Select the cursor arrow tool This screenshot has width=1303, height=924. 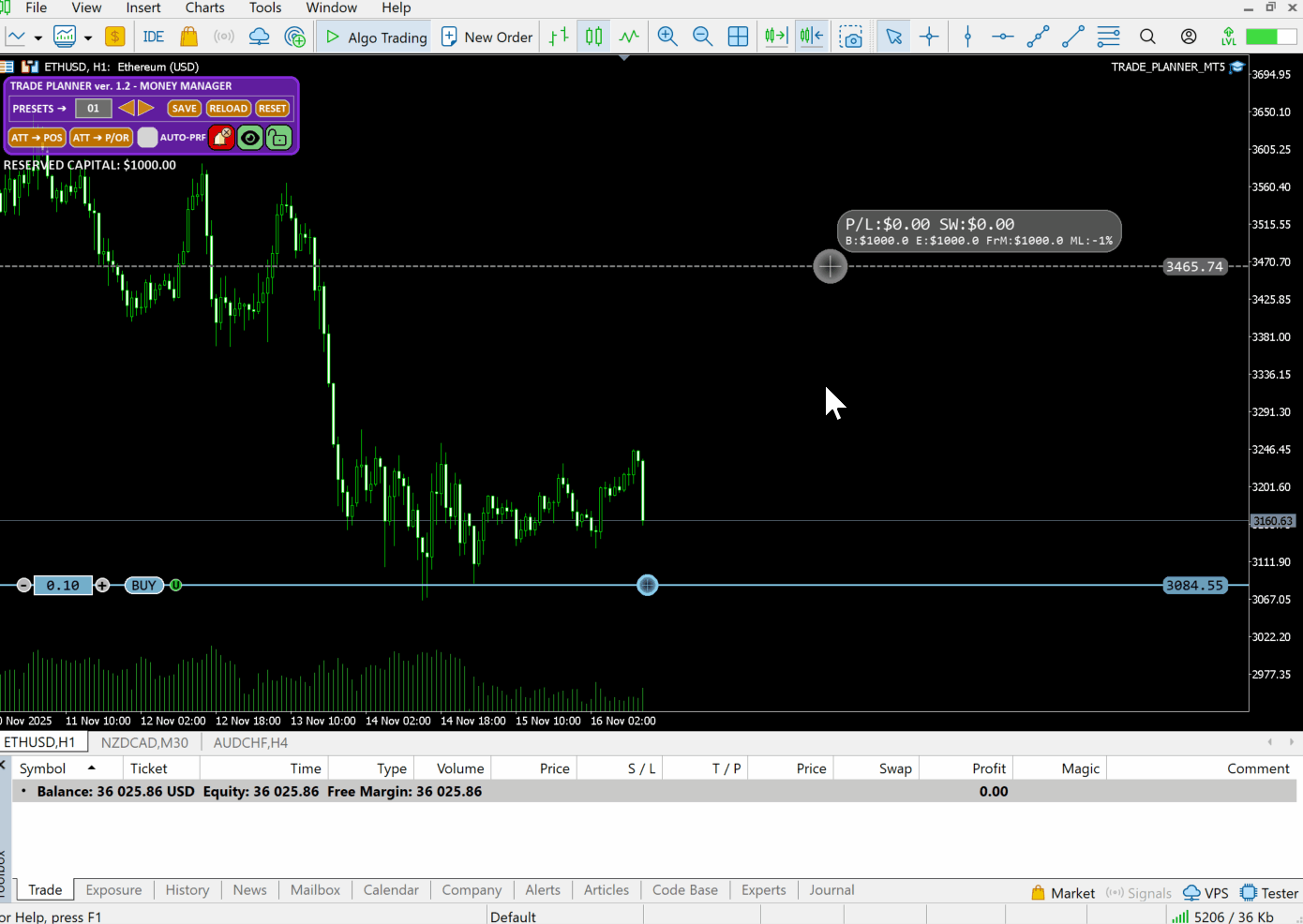coord(894,37)
